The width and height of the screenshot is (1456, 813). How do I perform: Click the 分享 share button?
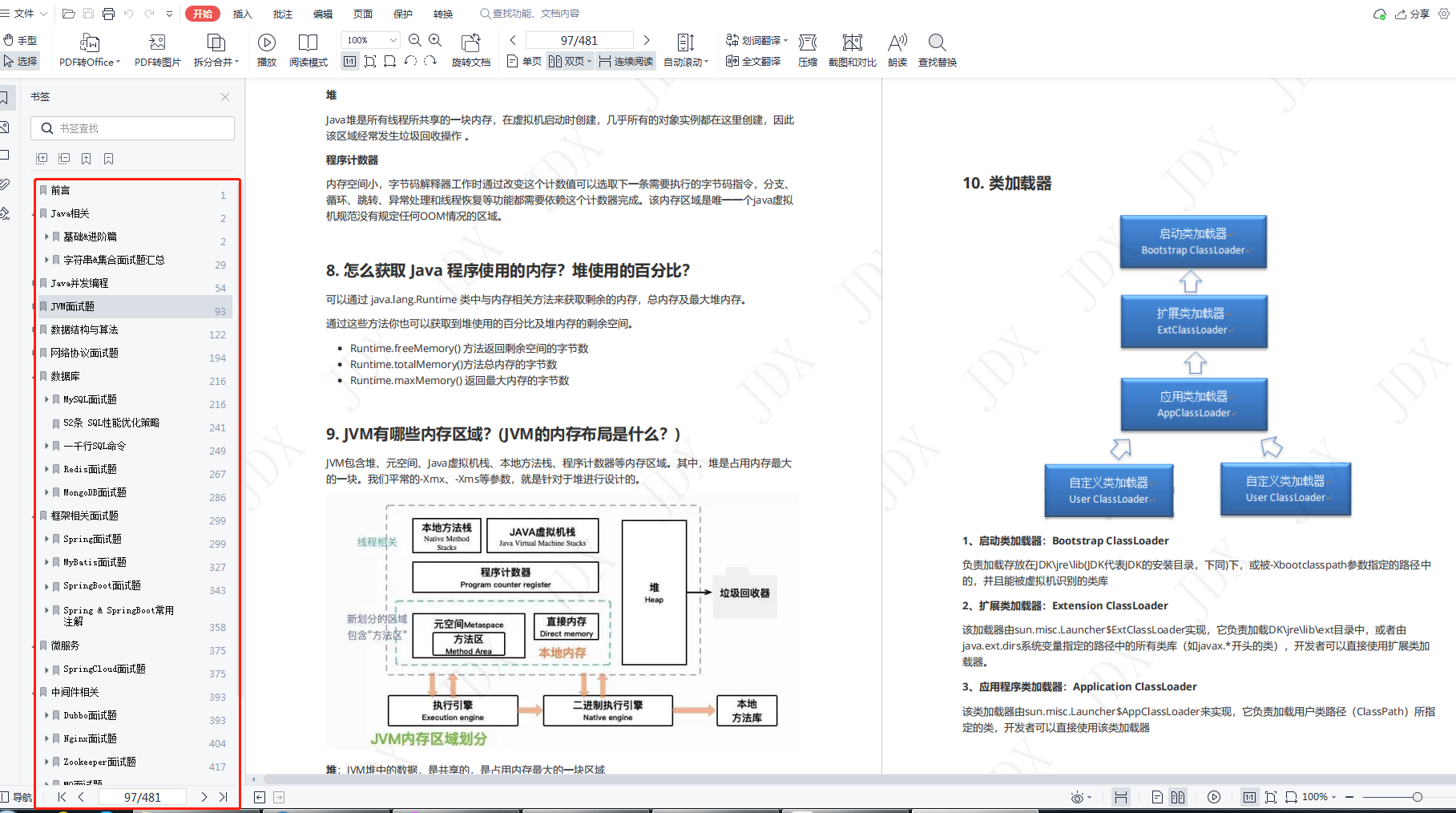(x=1412, y=14)
